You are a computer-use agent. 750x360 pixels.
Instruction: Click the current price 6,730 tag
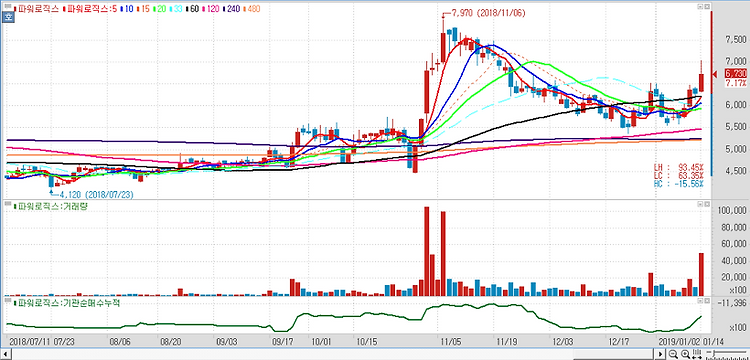(x=736, y=74)
